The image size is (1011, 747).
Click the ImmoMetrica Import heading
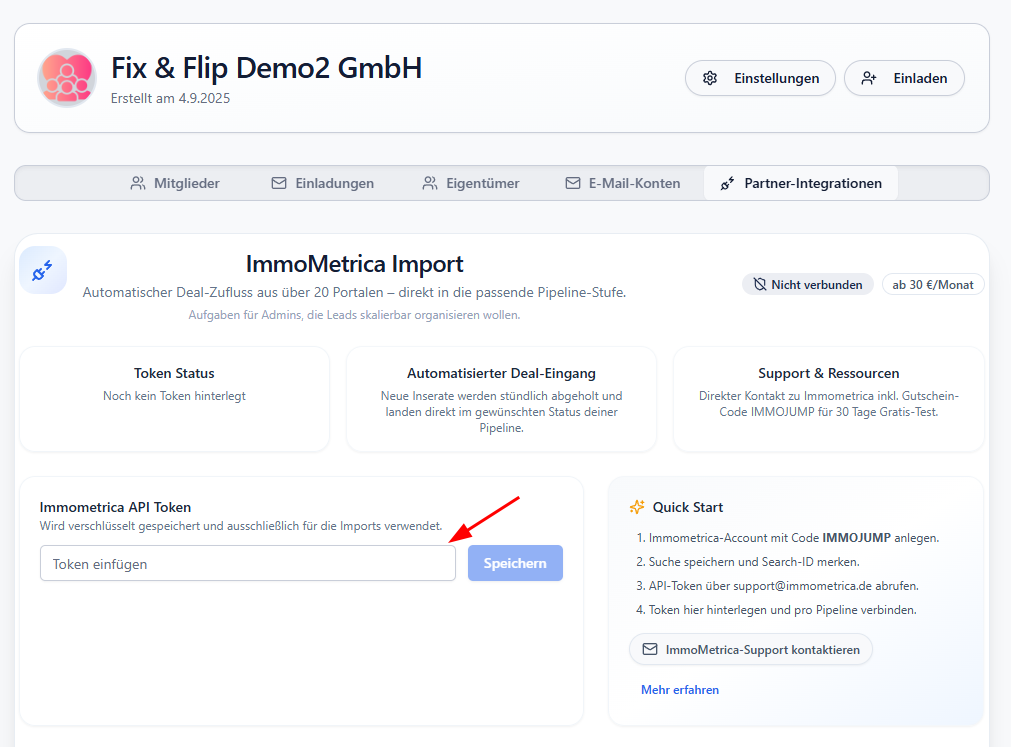tap(355, 264)
